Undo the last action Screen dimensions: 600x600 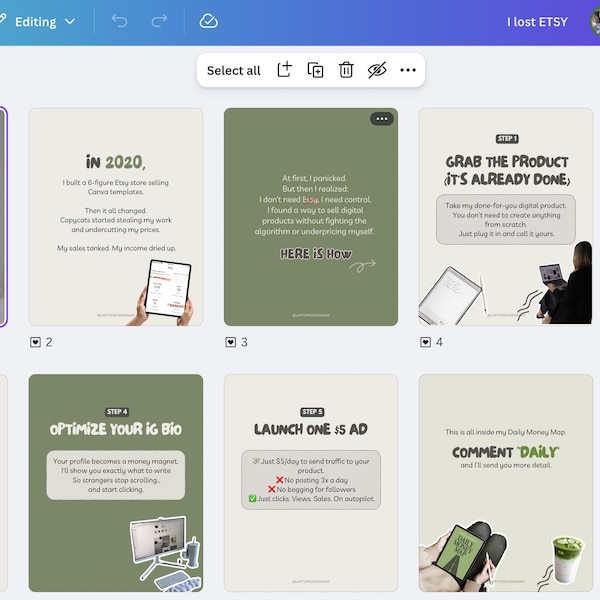click(119, 21)
